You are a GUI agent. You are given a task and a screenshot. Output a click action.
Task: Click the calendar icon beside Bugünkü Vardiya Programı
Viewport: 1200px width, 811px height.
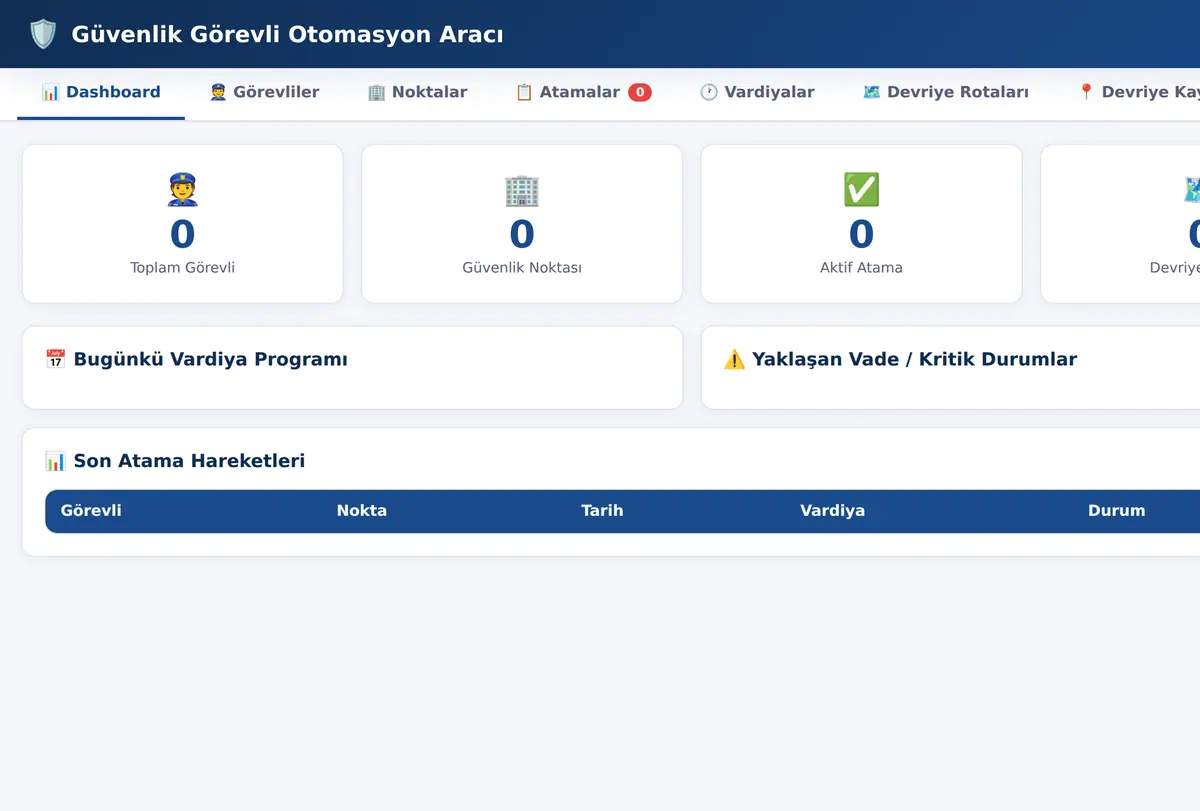pos(56,359)
